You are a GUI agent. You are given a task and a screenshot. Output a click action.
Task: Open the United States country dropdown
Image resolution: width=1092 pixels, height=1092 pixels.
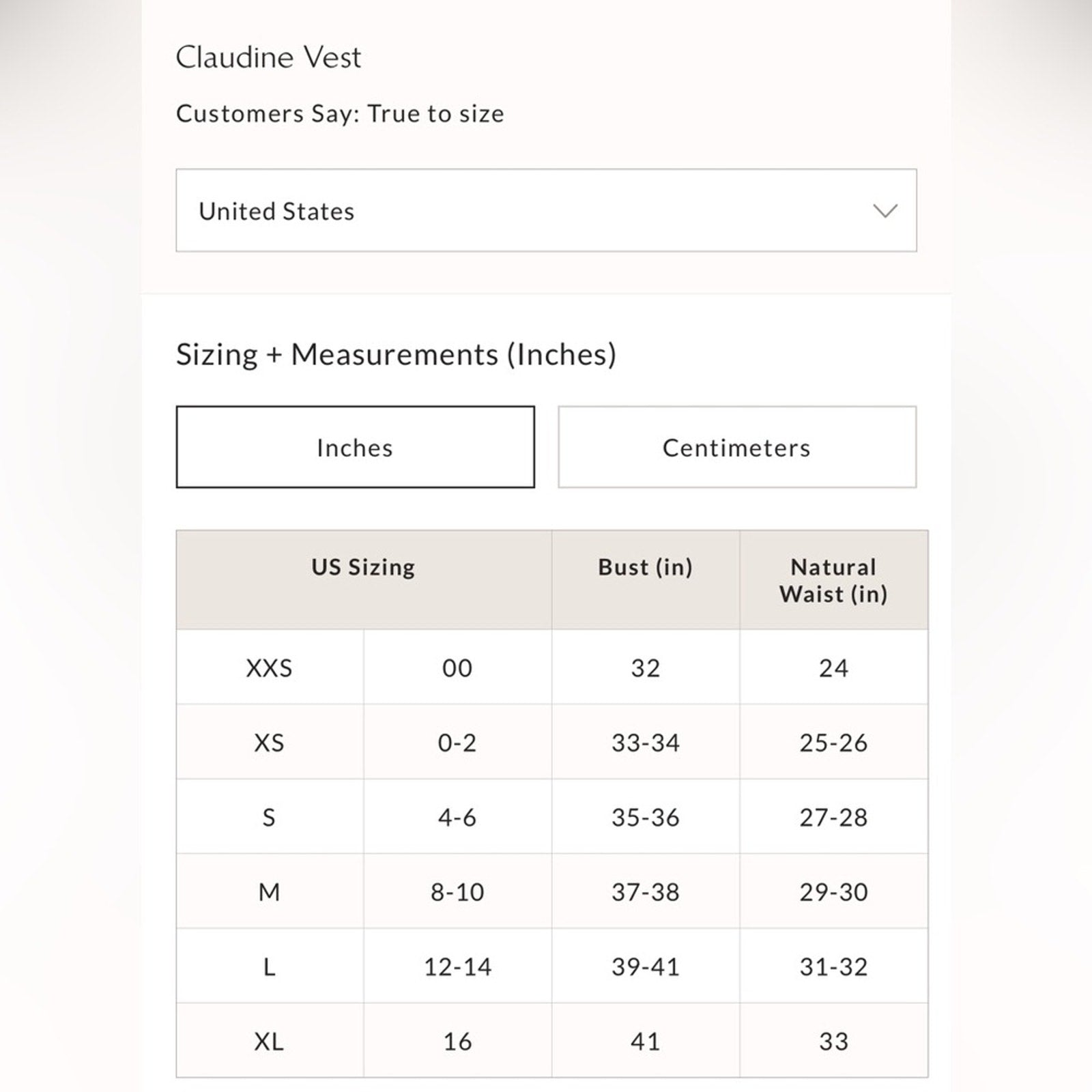[545, 211]
